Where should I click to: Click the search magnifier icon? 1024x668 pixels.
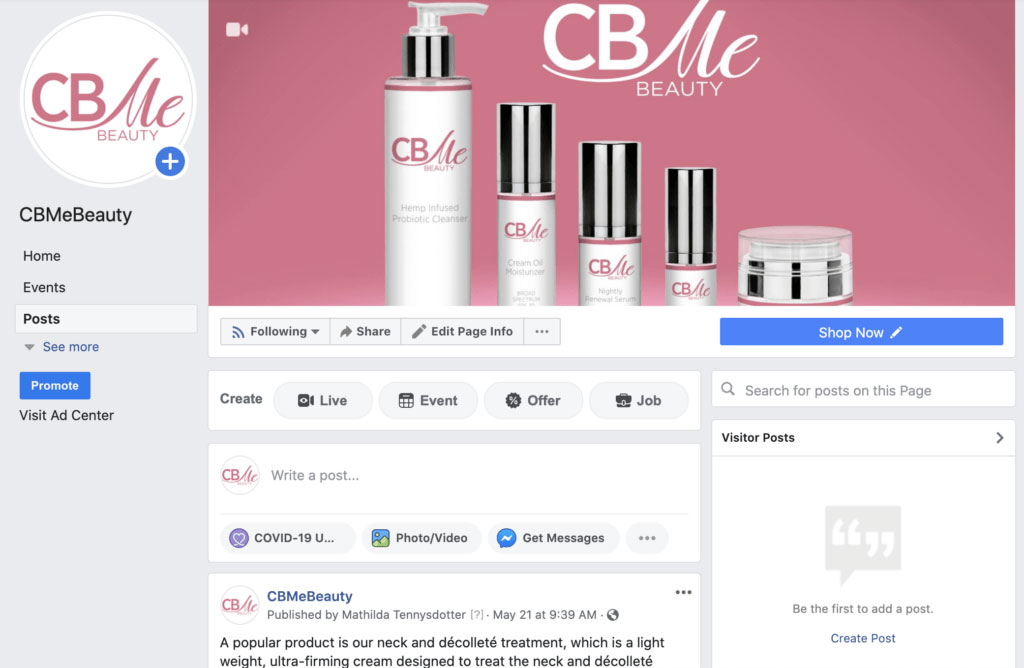(728, 389)
